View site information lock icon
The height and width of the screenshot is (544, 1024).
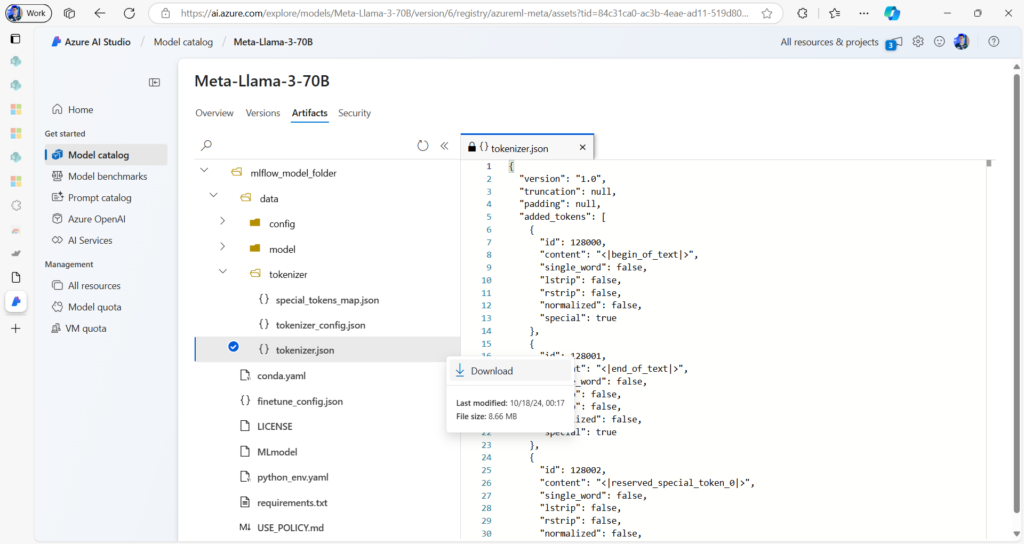[165, 13]
